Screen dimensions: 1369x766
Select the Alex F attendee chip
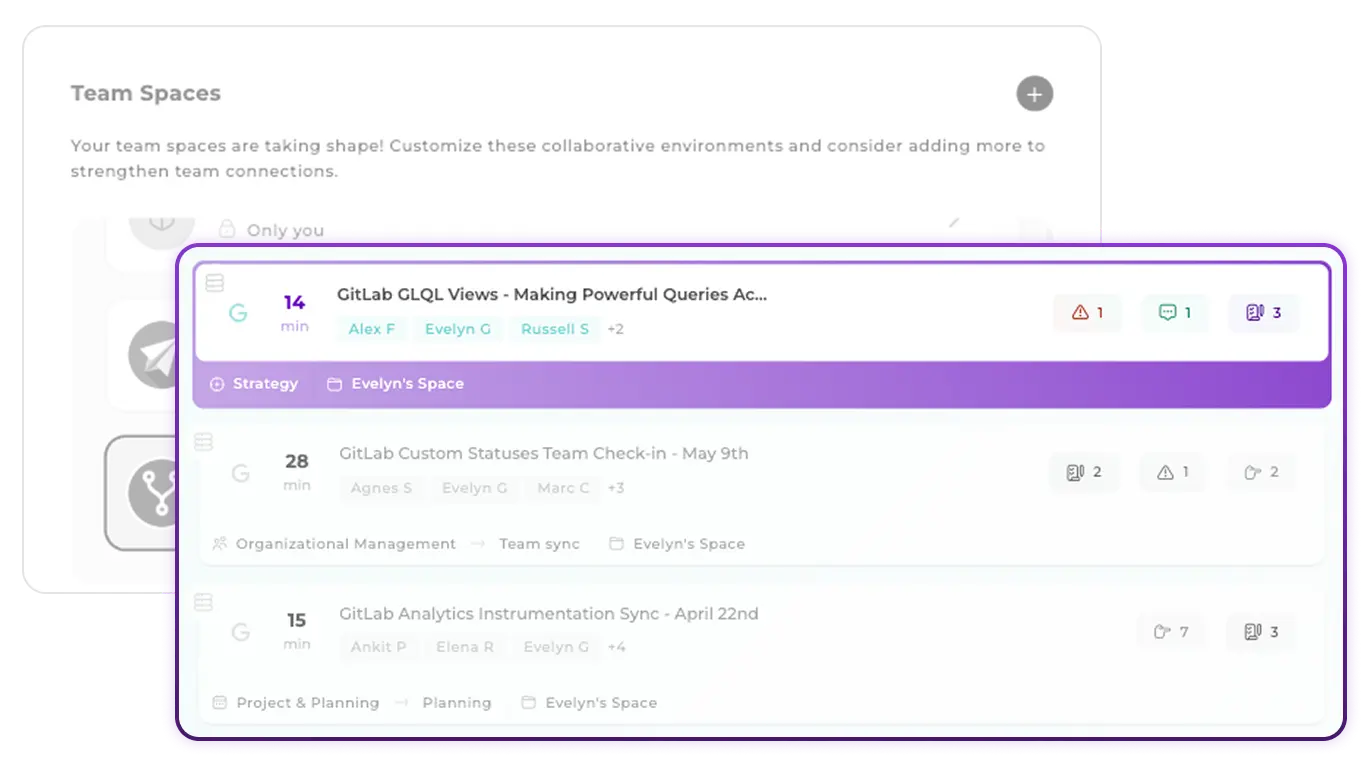[x=370, y=328]
